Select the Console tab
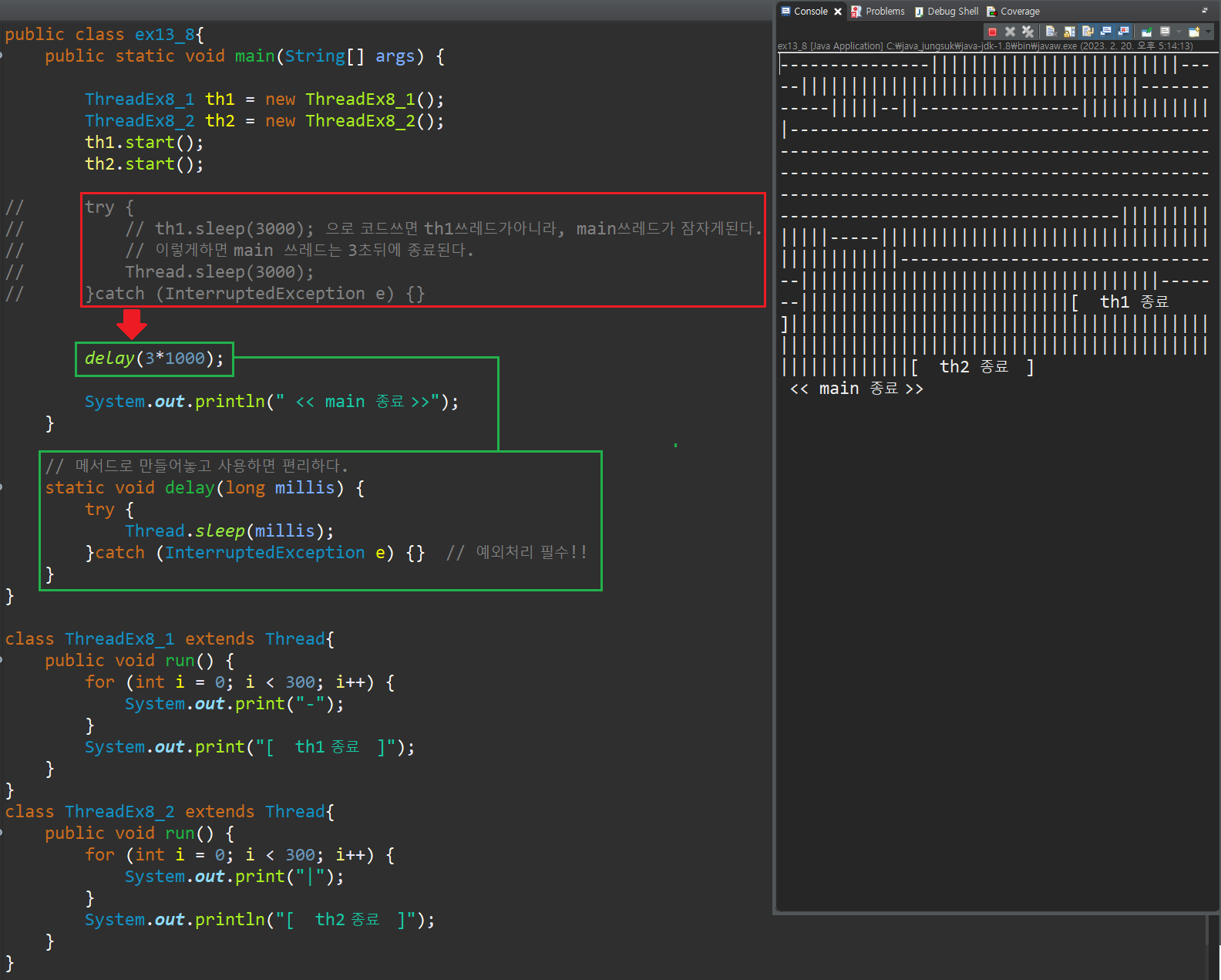 (810, 11)
